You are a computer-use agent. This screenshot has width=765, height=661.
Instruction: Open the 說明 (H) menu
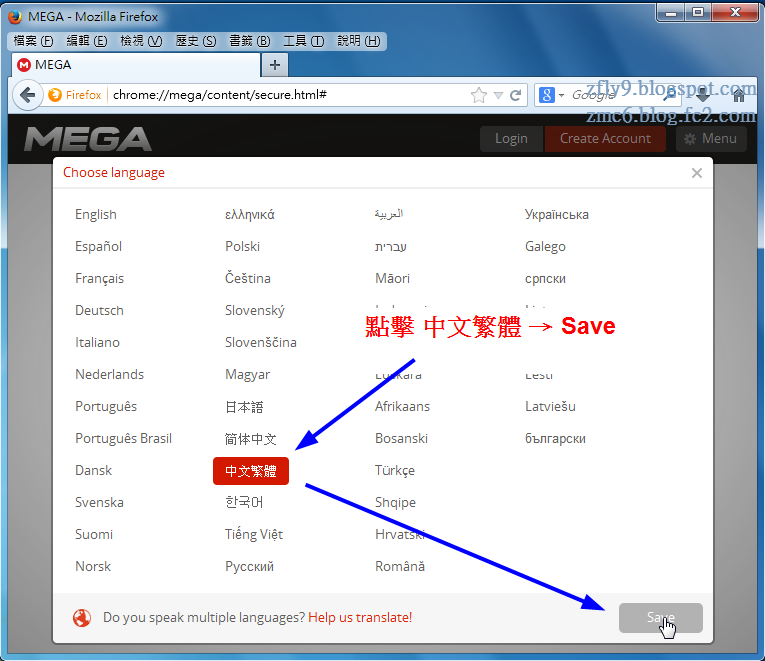point(359,41)
